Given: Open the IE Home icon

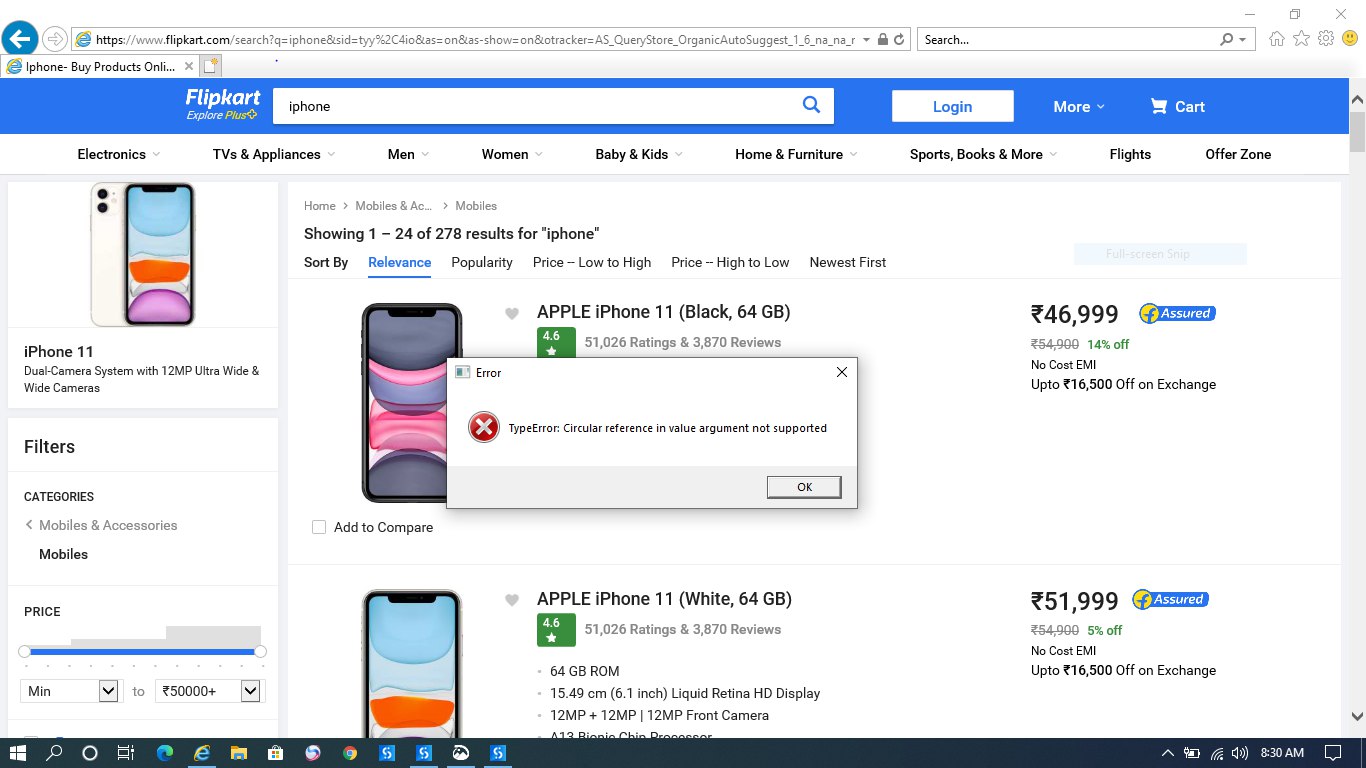Looking at the screenshot, I should [x=1276, y=39].
